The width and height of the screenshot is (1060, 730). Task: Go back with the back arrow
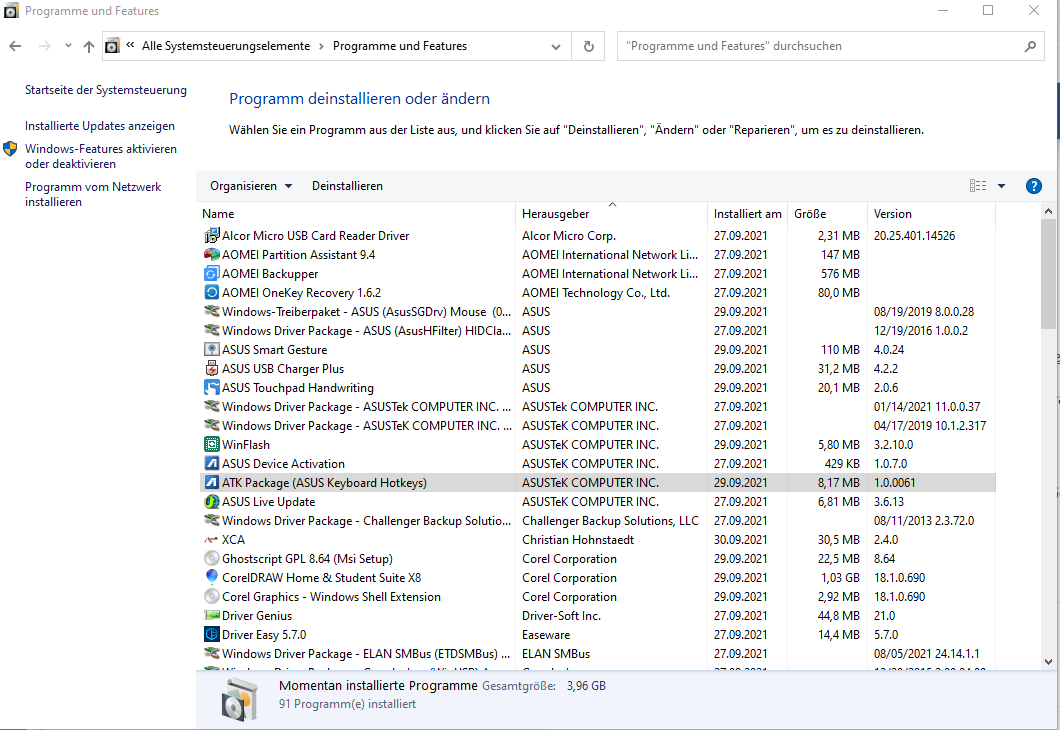tap(16, 46)
